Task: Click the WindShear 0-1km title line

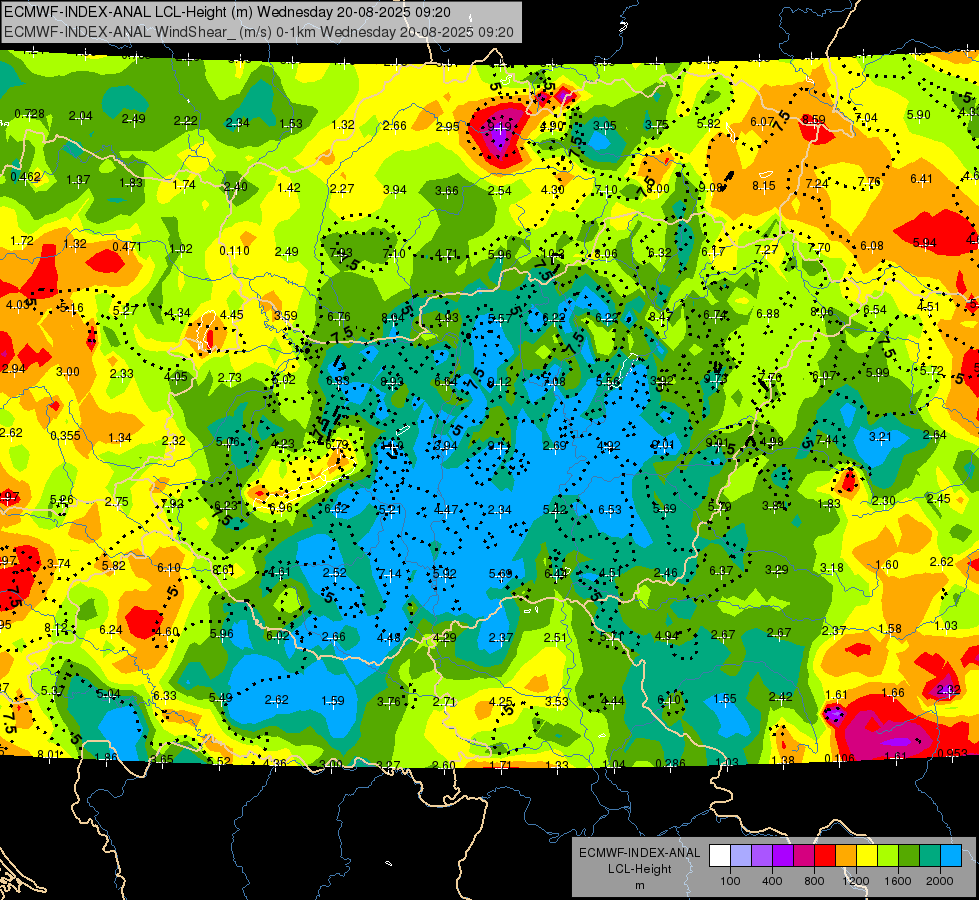Action: click(258, 32)
